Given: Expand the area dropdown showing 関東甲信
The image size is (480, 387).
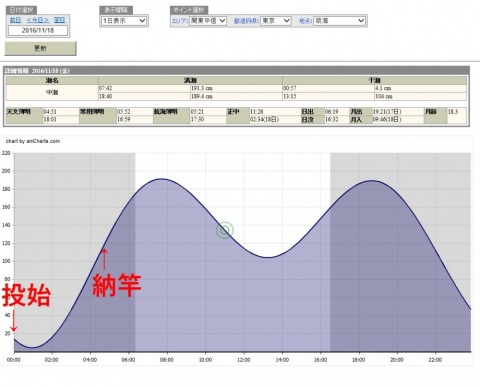Looking at the screenshot, I should 208,21.
